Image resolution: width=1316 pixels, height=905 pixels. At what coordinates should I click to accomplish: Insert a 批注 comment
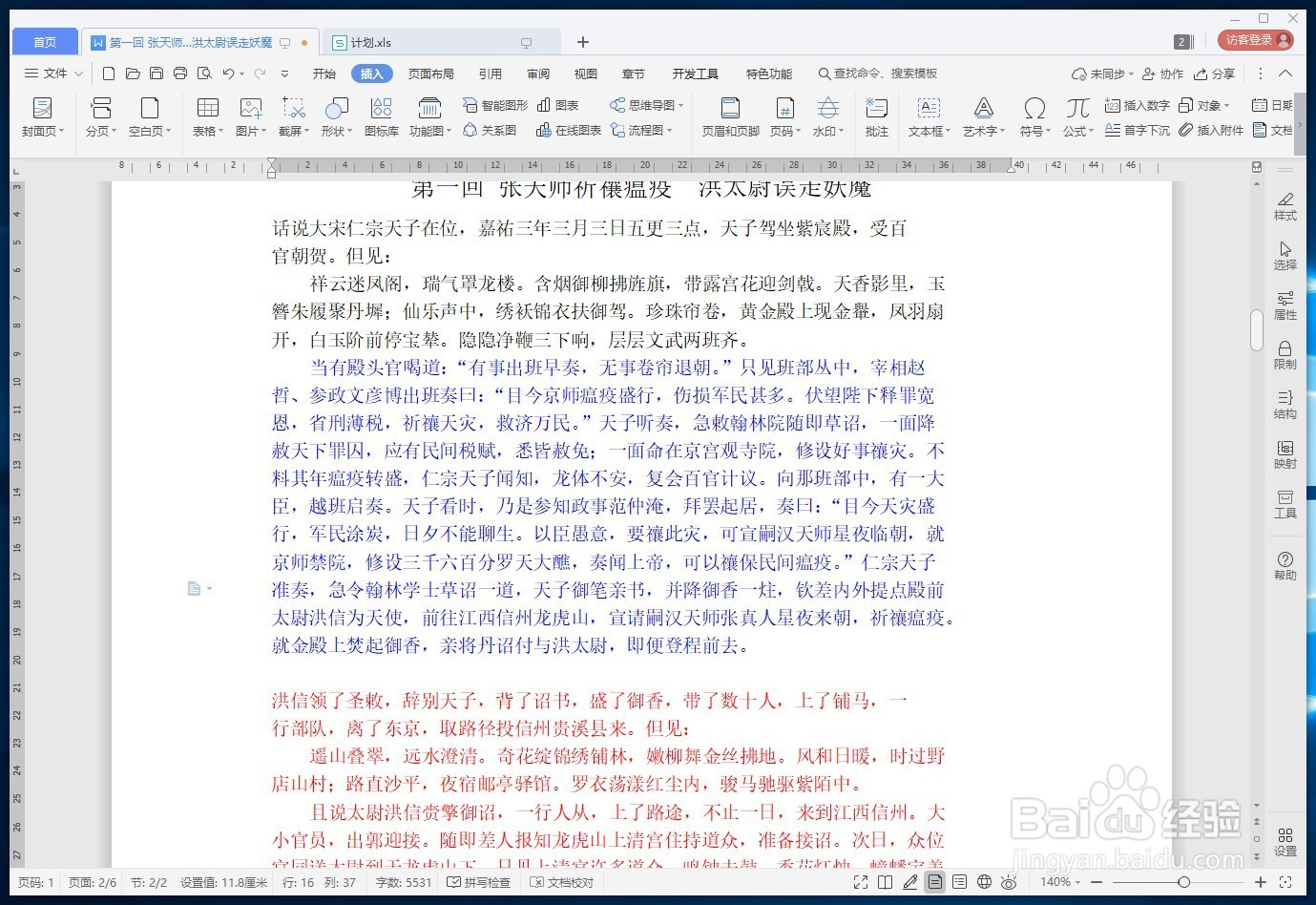tap(876, 117)
